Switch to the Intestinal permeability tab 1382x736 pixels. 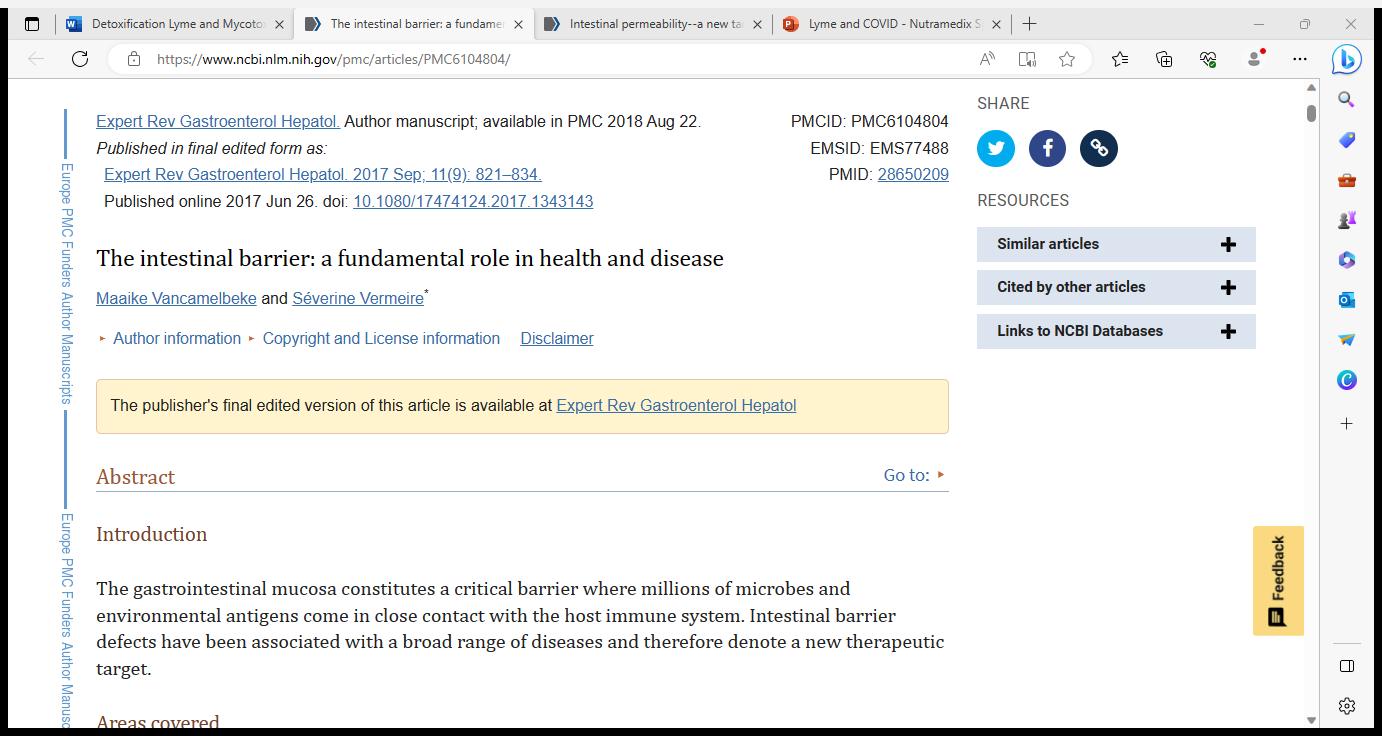click(x=654, y=24)
